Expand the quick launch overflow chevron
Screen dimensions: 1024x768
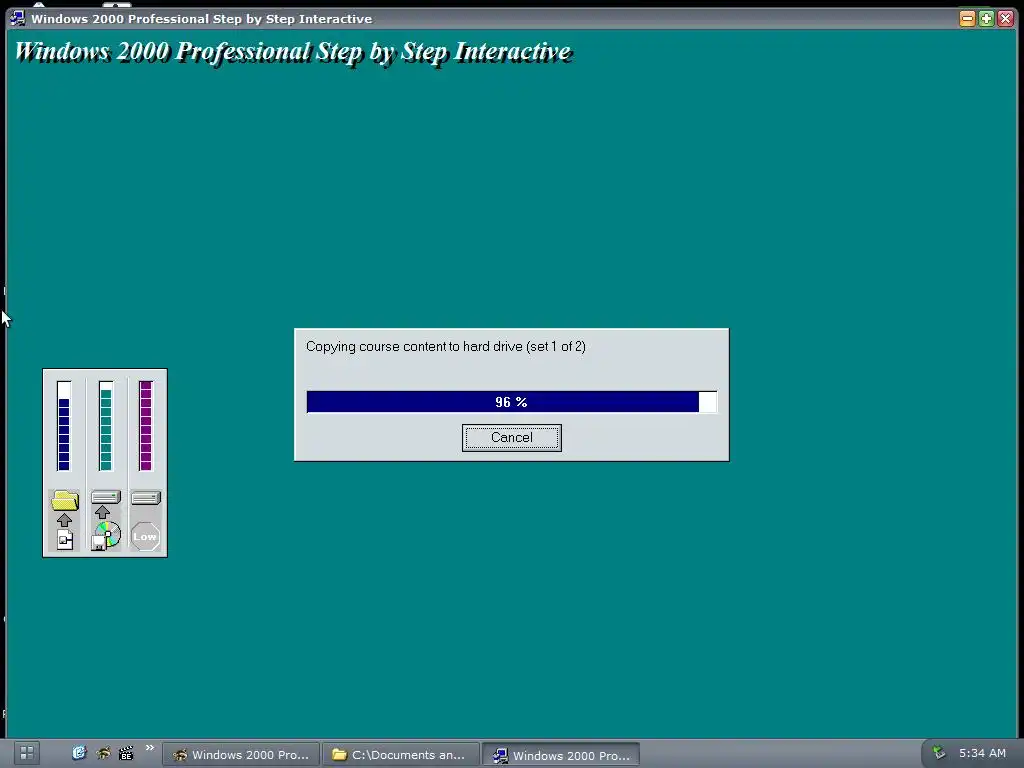(x=150, y=748)
